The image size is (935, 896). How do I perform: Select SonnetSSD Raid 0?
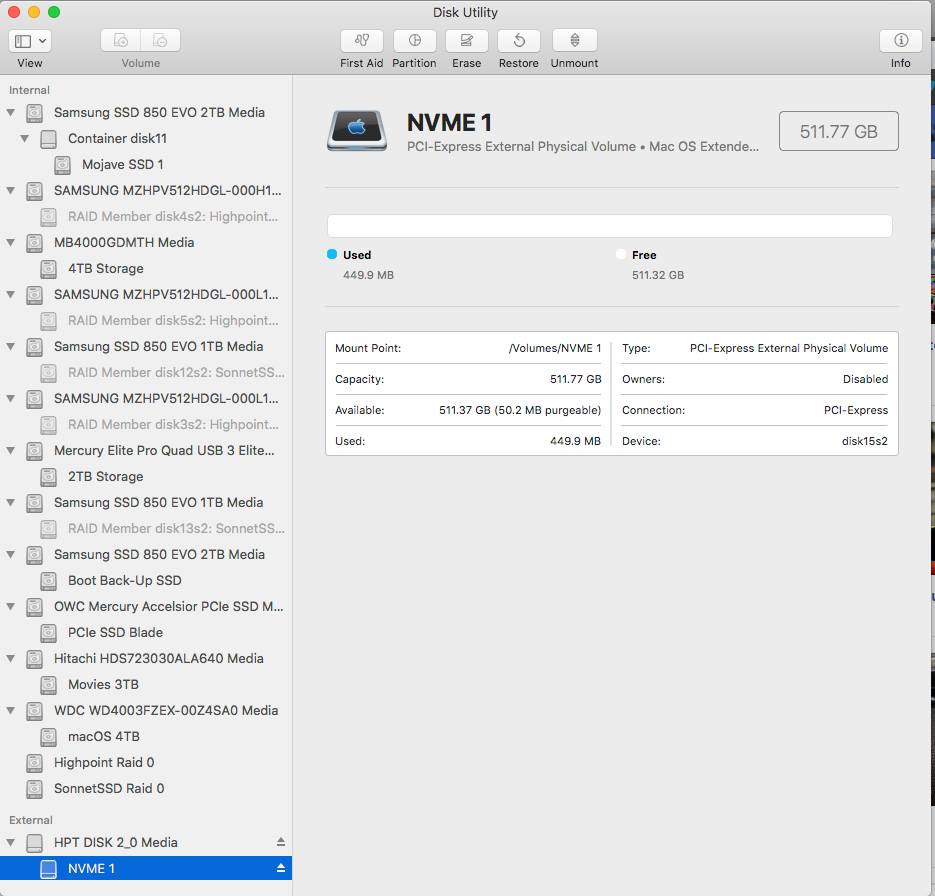pyautogui.click(x=146, y=788)
